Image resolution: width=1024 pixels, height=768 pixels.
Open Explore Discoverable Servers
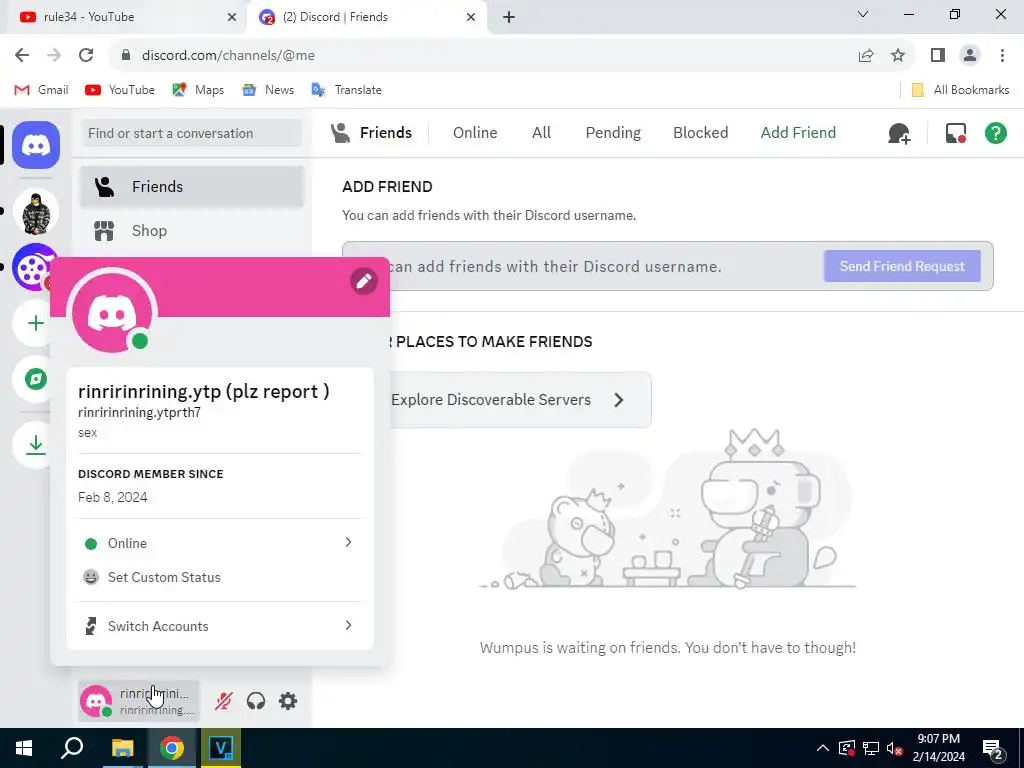point(520,400)
